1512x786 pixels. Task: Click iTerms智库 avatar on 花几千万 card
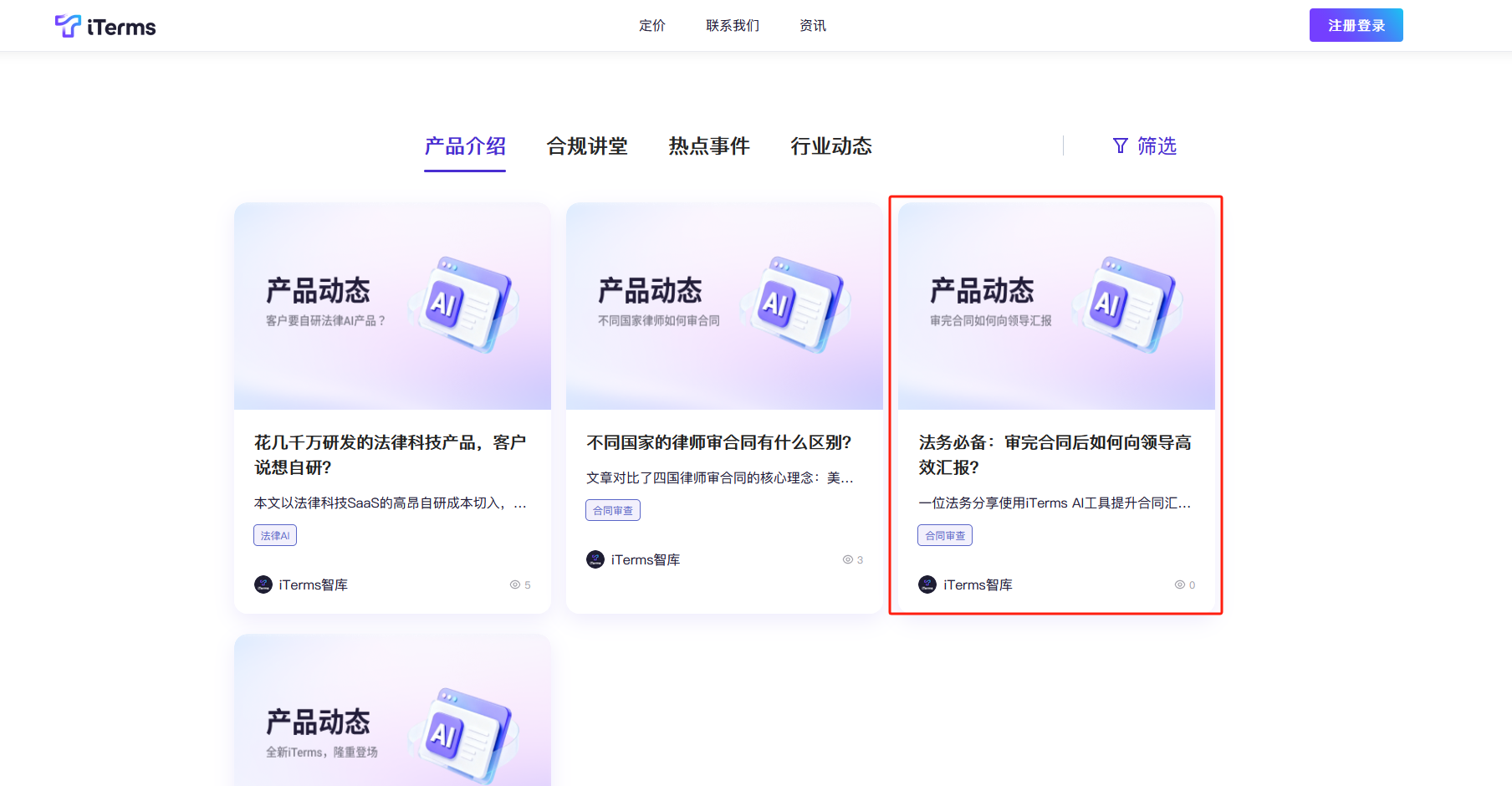pos(263,584)
